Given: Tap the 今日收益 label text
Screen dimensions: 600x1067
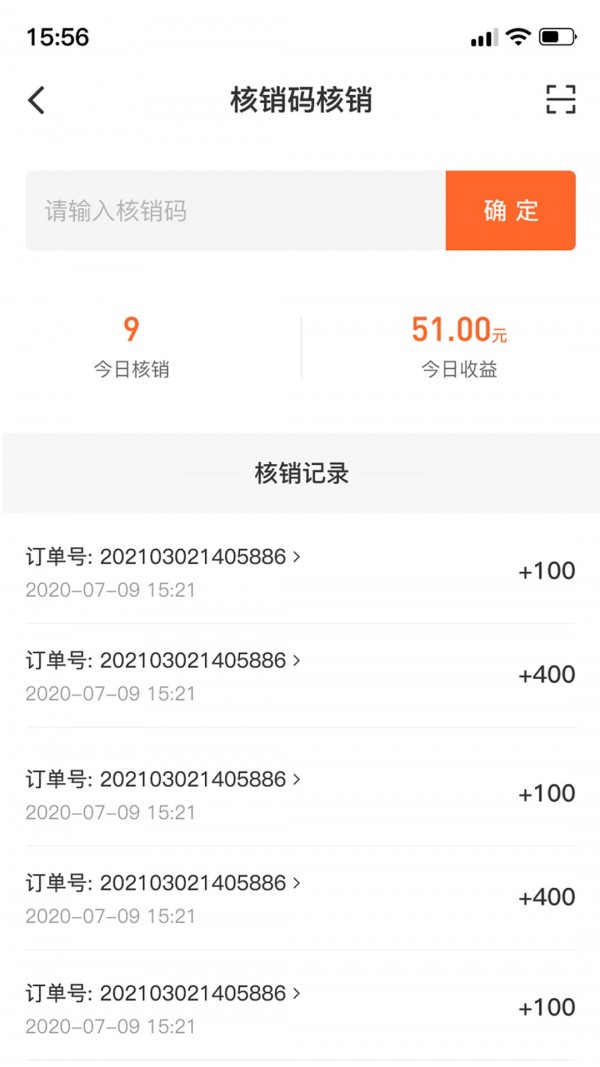Looking at the screenshot, I should click(458, 368).
